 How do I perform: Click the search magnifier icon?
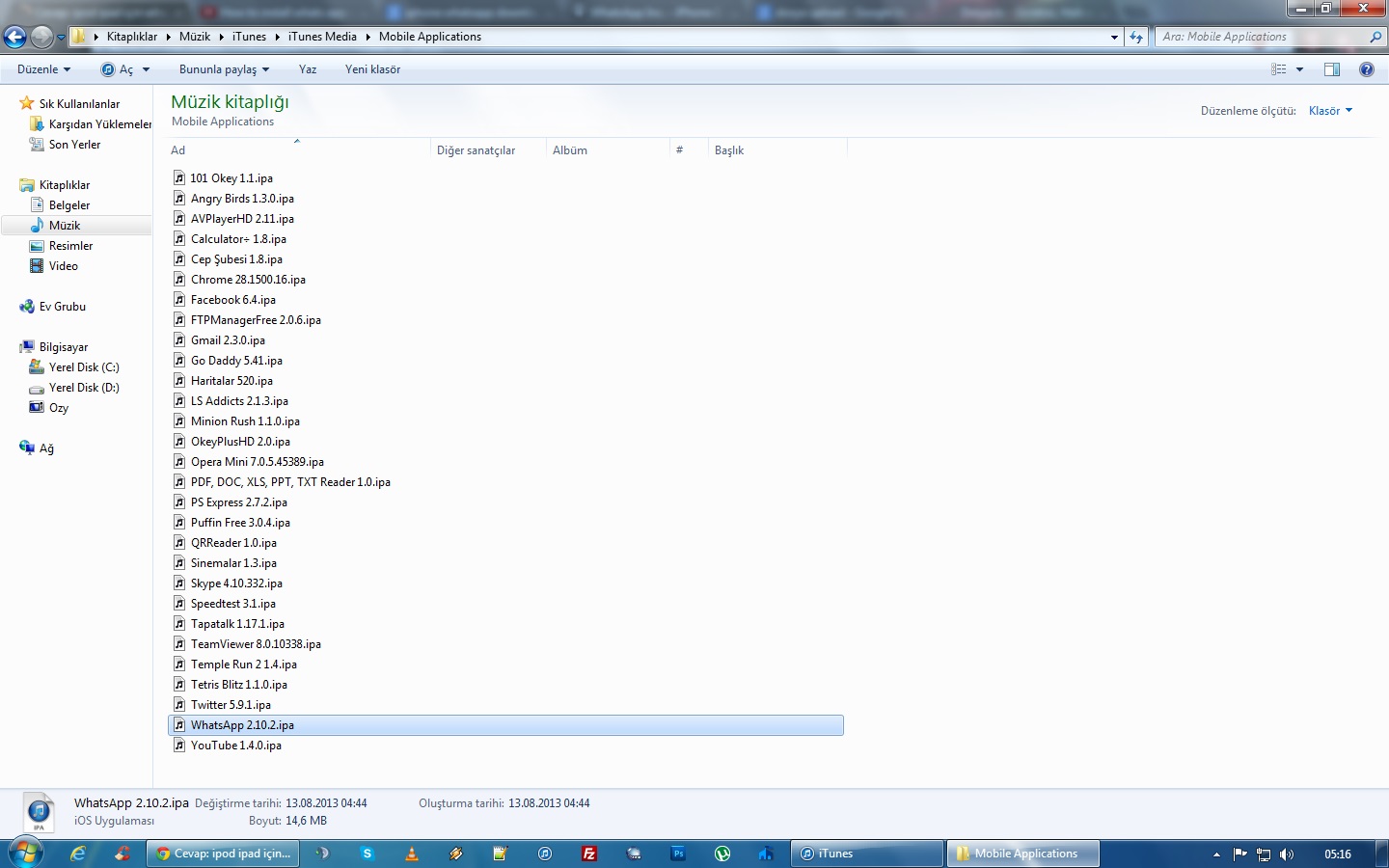[1375, 37]
